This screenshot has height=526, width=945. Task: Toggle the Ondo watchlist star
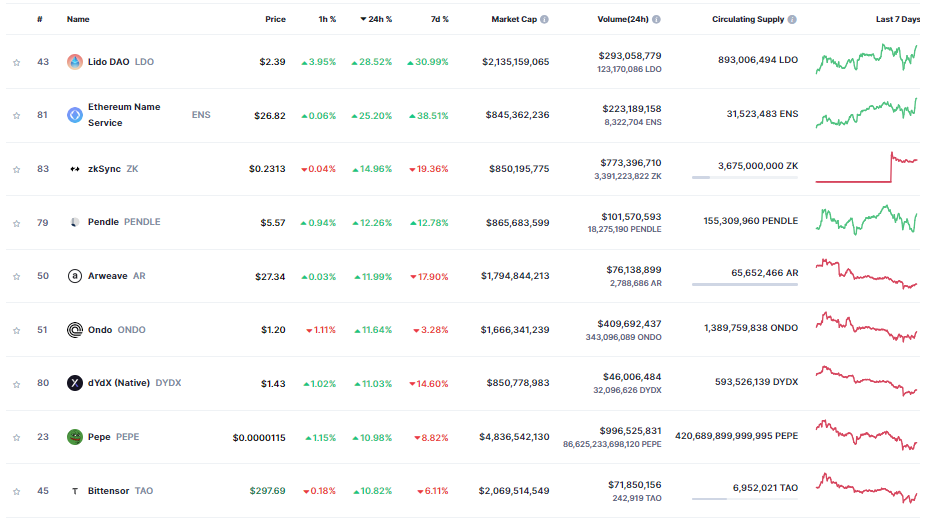[x=17, y=330]
